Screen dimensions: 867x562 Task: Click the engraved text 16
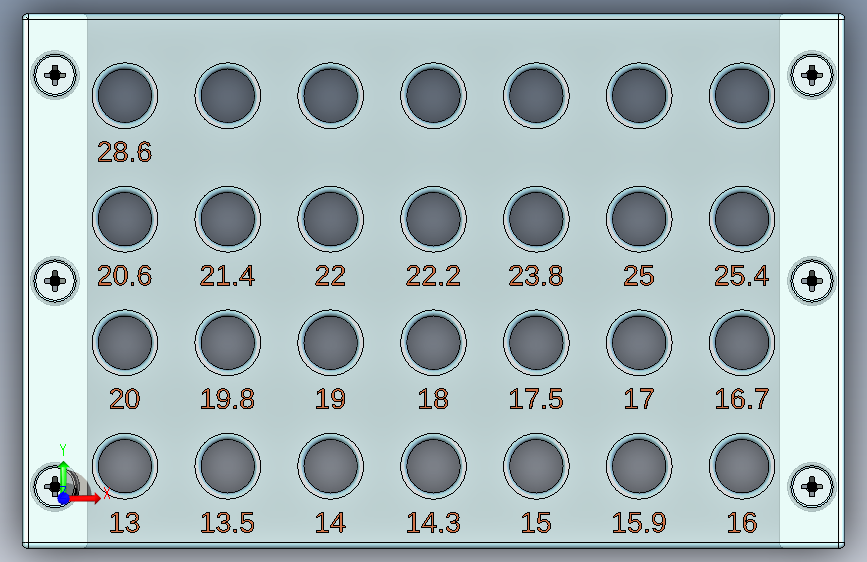tap(741, 523)
